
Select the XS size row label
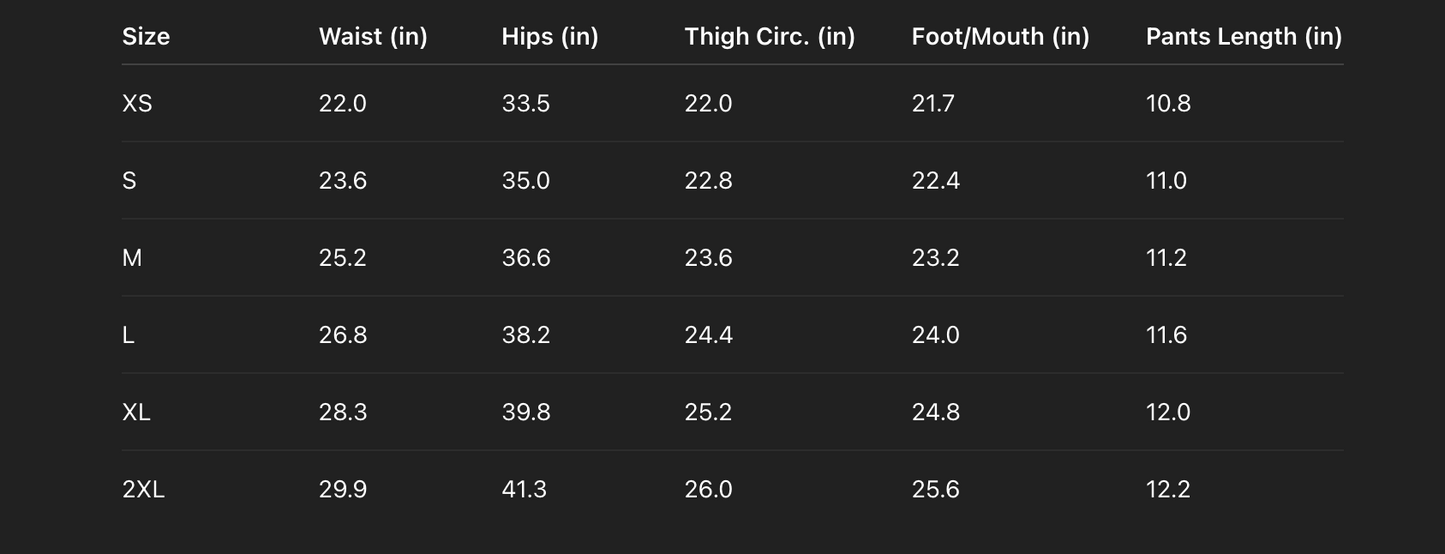pyautogui.click(x=137, y=104)
